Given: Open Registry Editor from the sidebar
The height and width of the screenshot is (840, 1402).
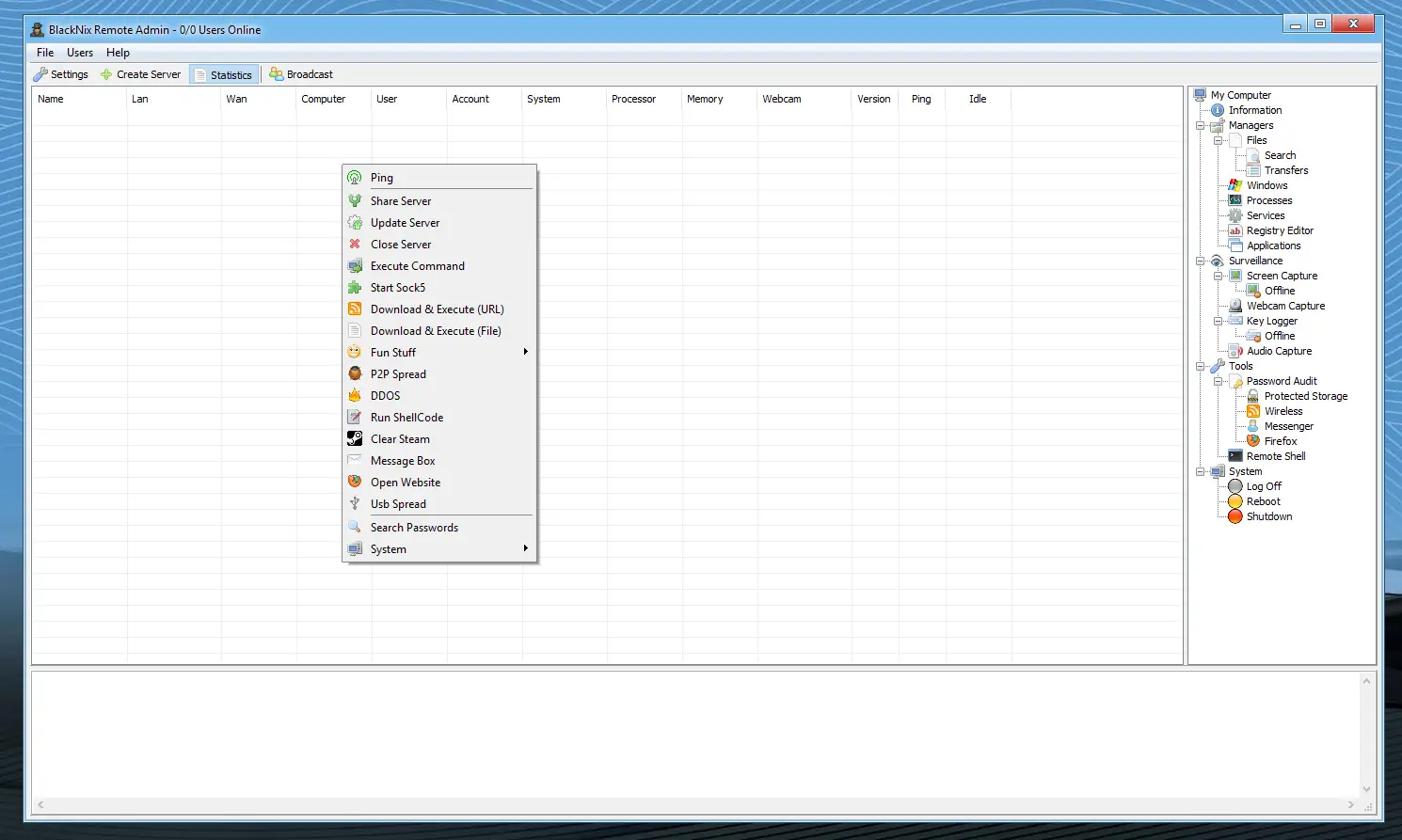Looking at the screenshot, I should 1235,230.
